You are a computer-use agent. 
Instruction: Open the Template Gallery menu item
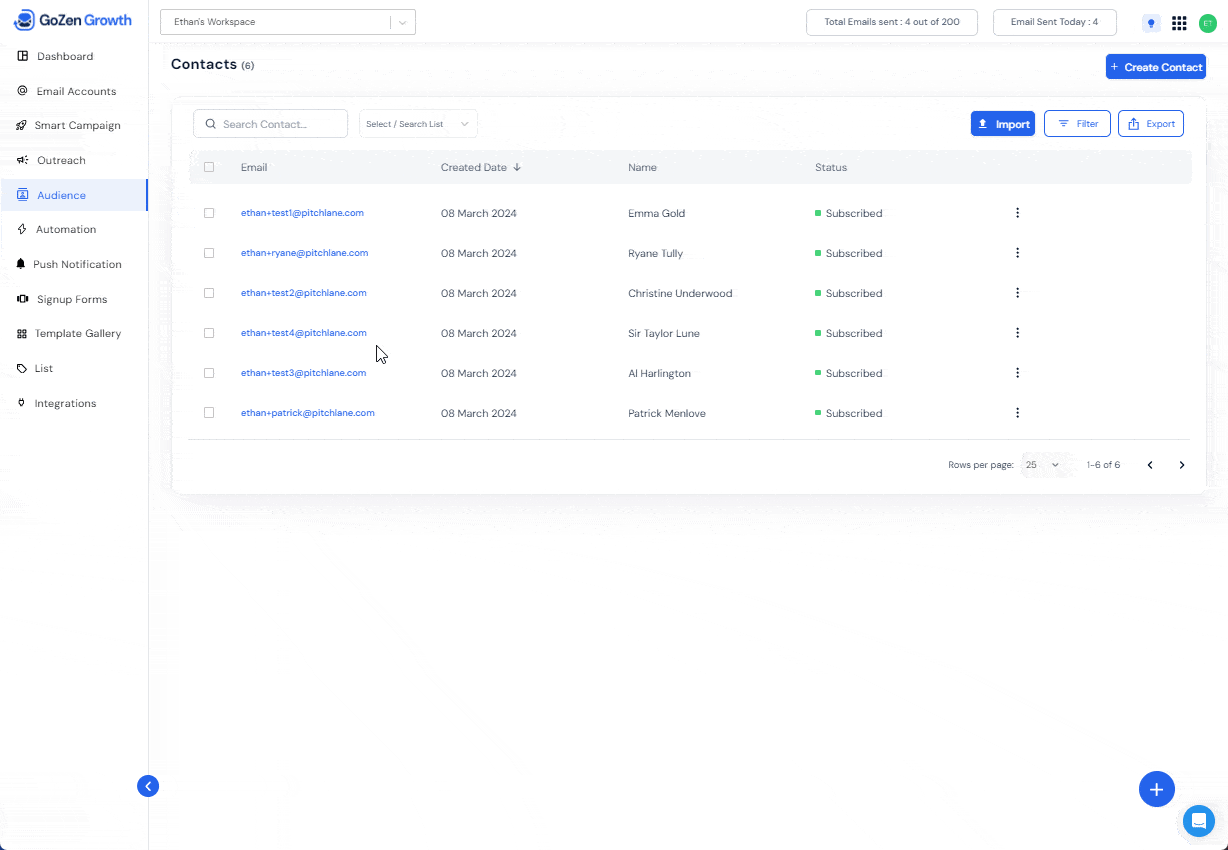pyautogui.click(x=74, y=334)
